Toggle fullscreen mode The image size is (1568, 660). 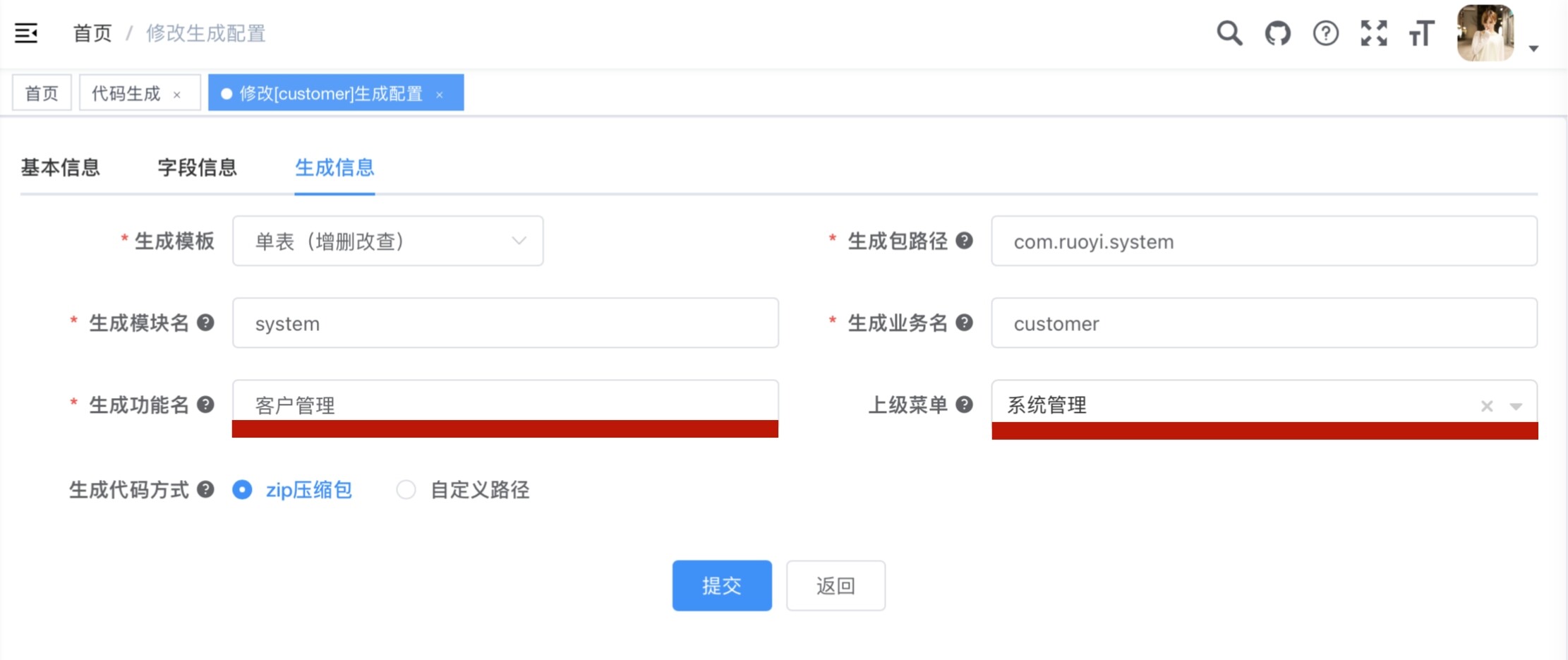[x=1373, y=32]
